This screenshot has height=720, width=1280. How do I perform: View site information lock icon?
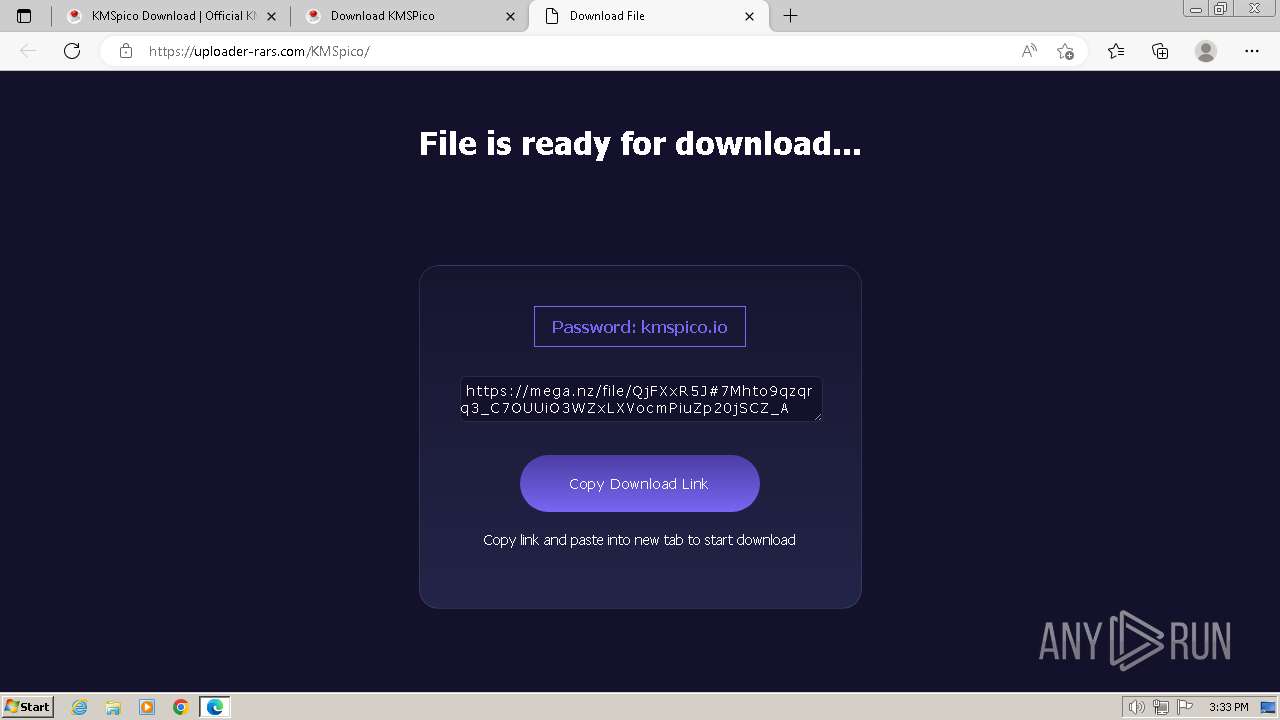[x=126, y=51]
